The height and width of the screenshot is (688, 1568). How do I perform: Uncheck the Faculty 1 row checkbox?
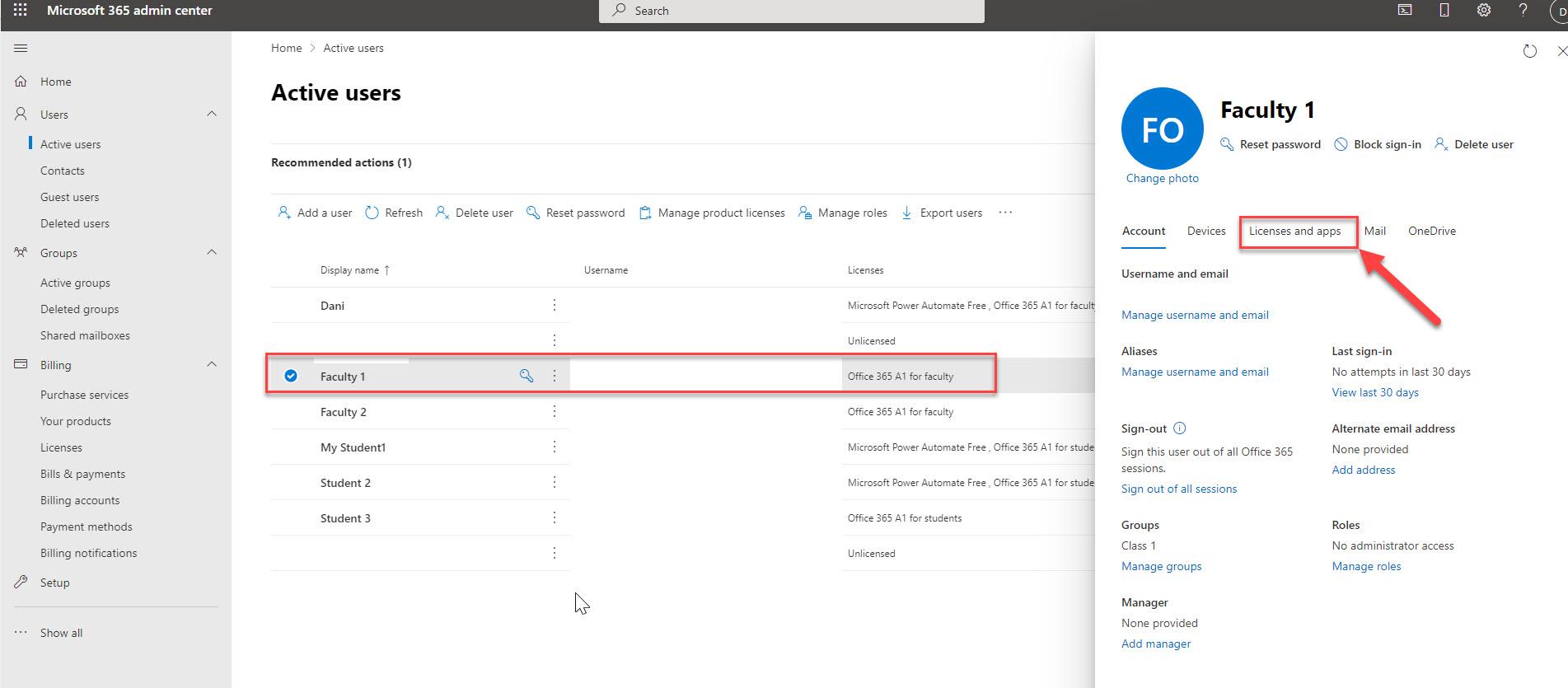pos(291,376)
